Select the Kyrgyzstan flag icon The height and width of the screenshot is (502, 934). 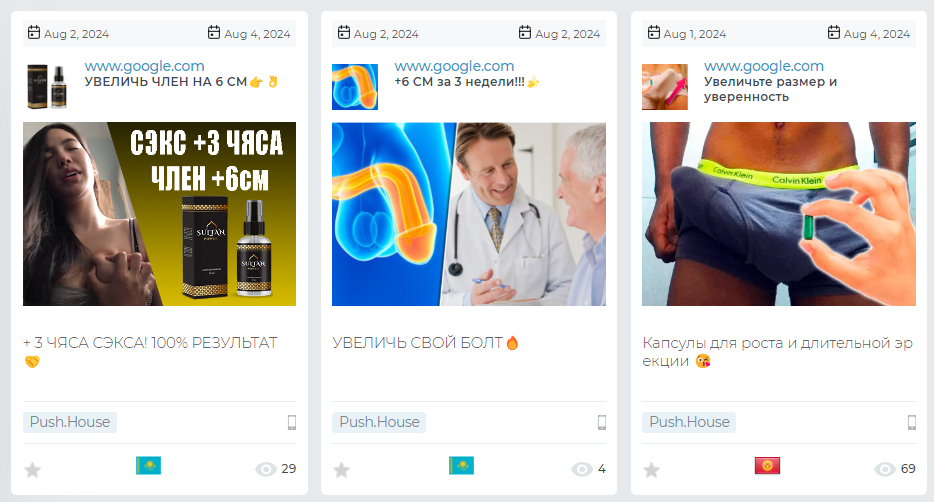tap(767, 466)
